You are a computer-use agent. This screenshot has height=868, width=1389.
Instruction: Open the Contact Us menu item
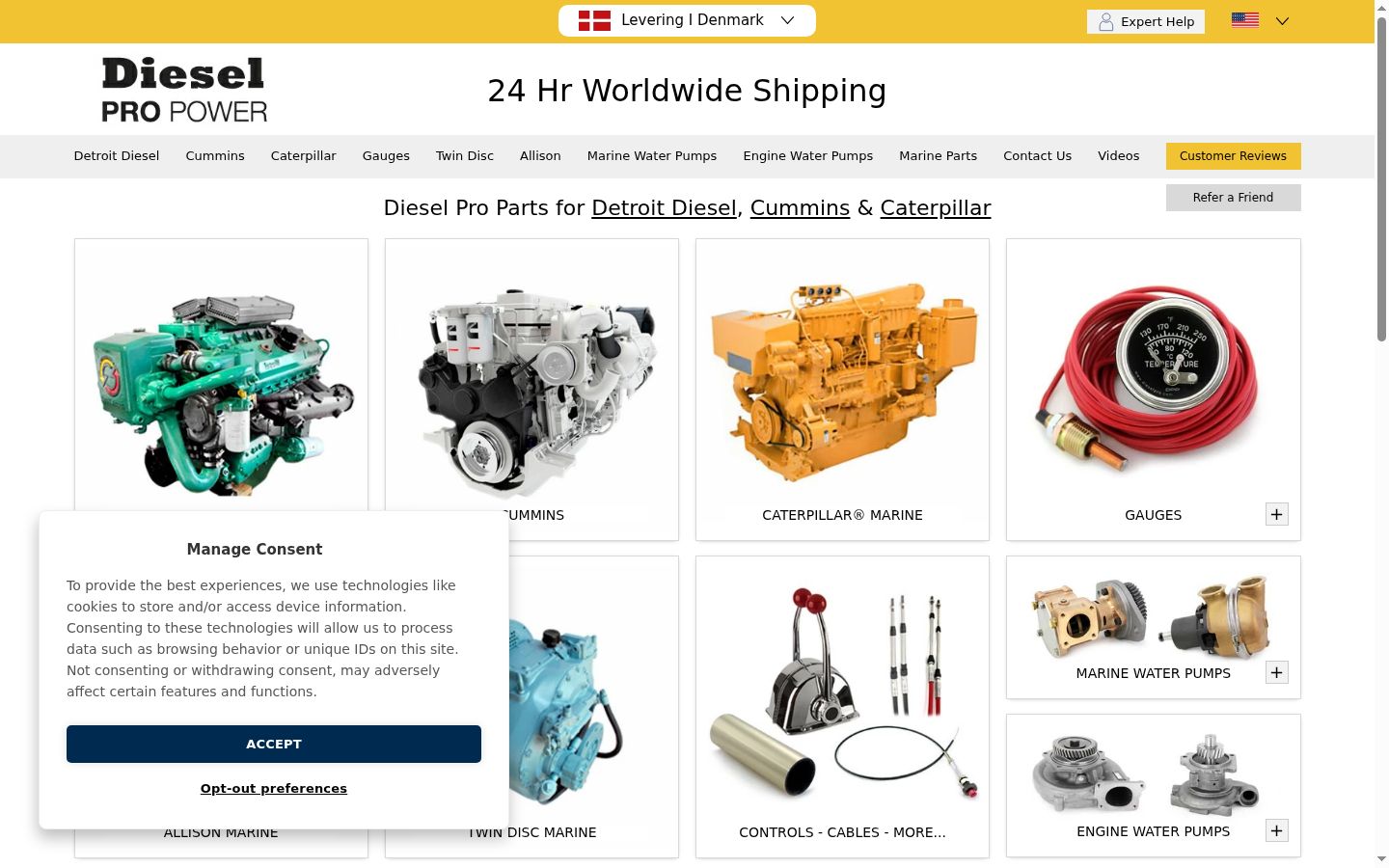[1038, 155]
